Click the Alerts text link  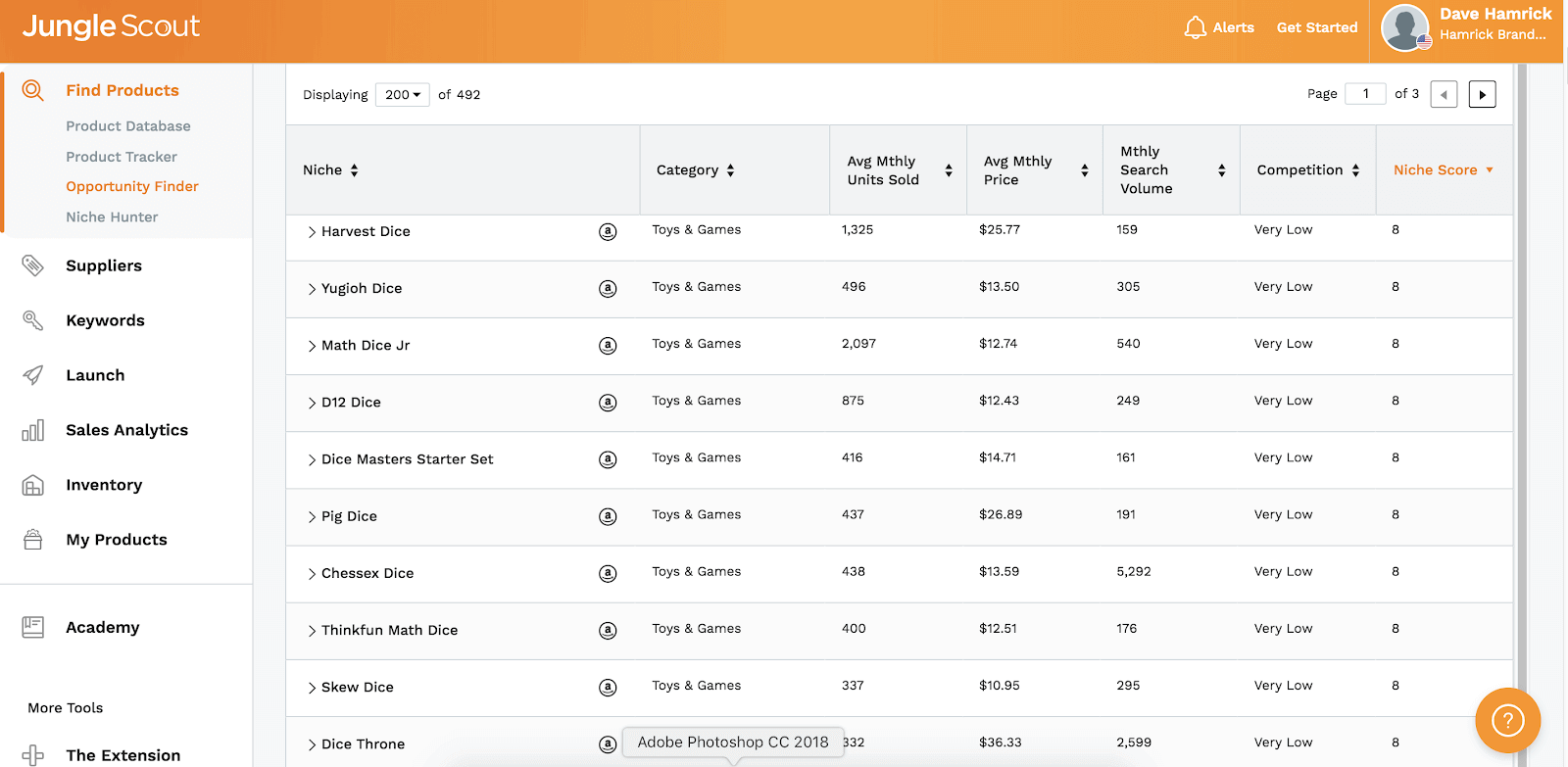tap(1234, 27)
